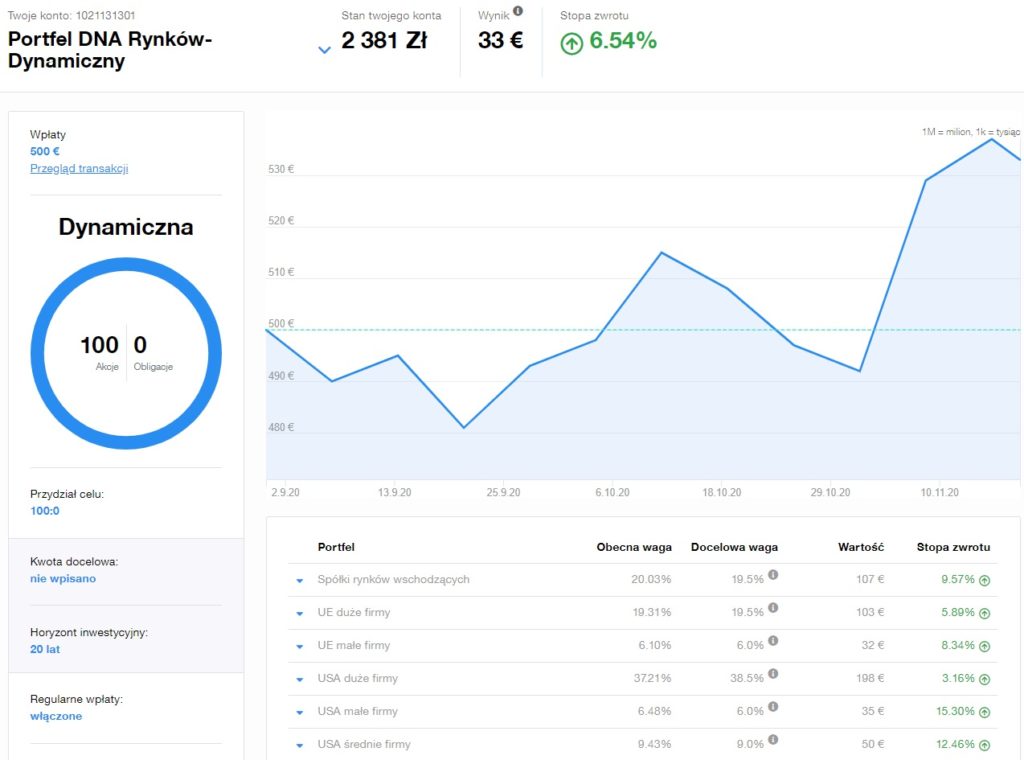
Task: Open the account selector chevron near balance
Action: pyautogui.click(x=324, y=50)
